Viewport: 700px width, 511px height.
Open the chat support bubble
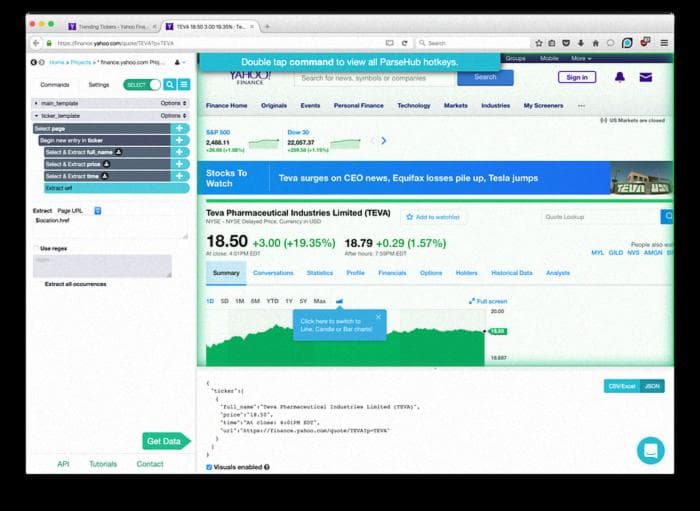point(650,450)
